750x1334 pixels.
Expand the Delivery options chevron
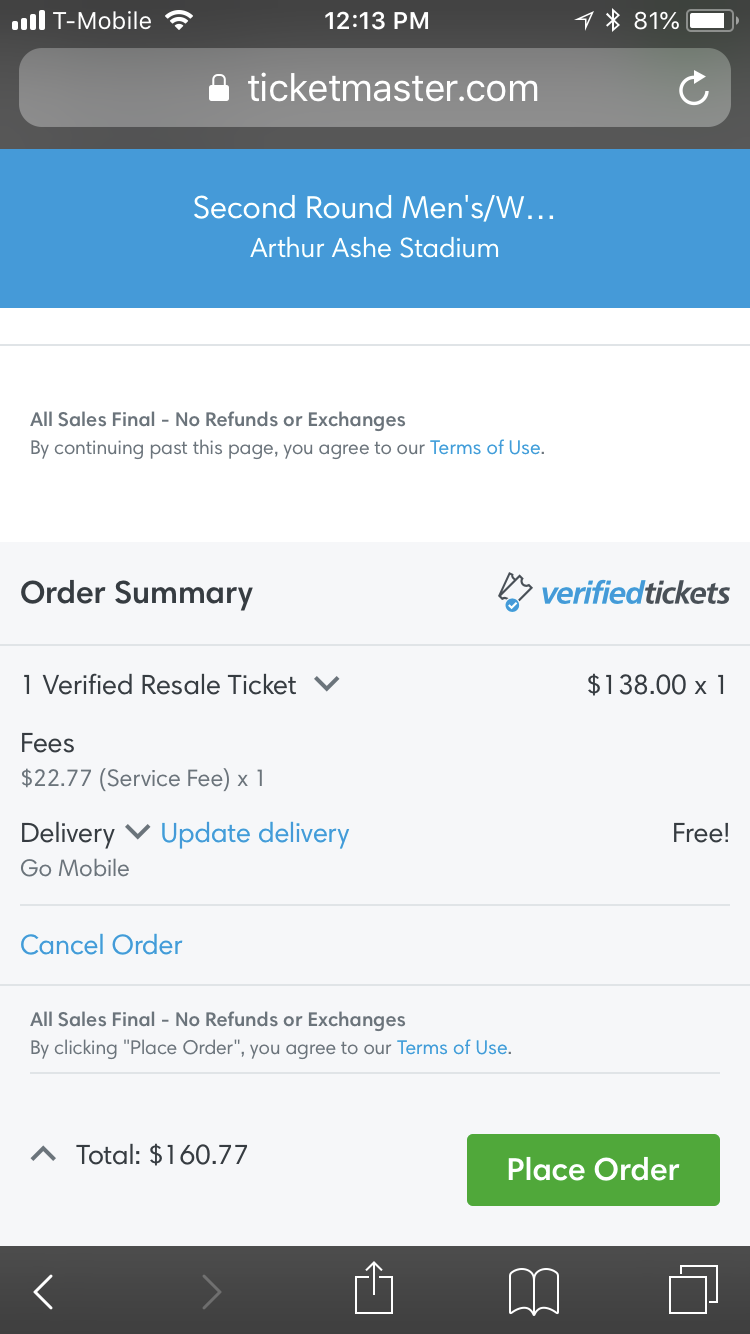coord(138,832)
